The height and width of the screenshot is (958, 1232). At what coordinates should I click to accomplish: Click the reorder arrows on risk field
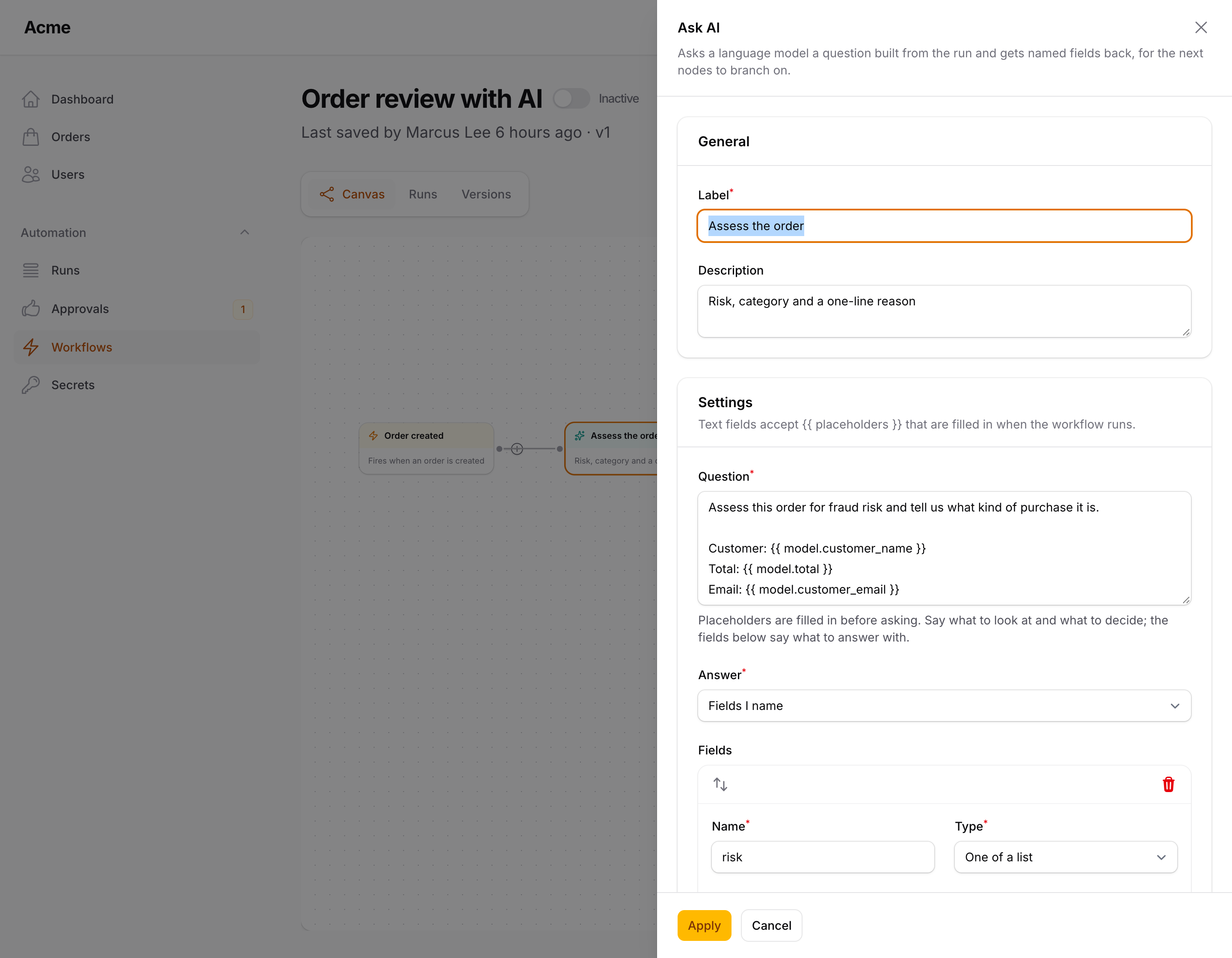(720, 784)
